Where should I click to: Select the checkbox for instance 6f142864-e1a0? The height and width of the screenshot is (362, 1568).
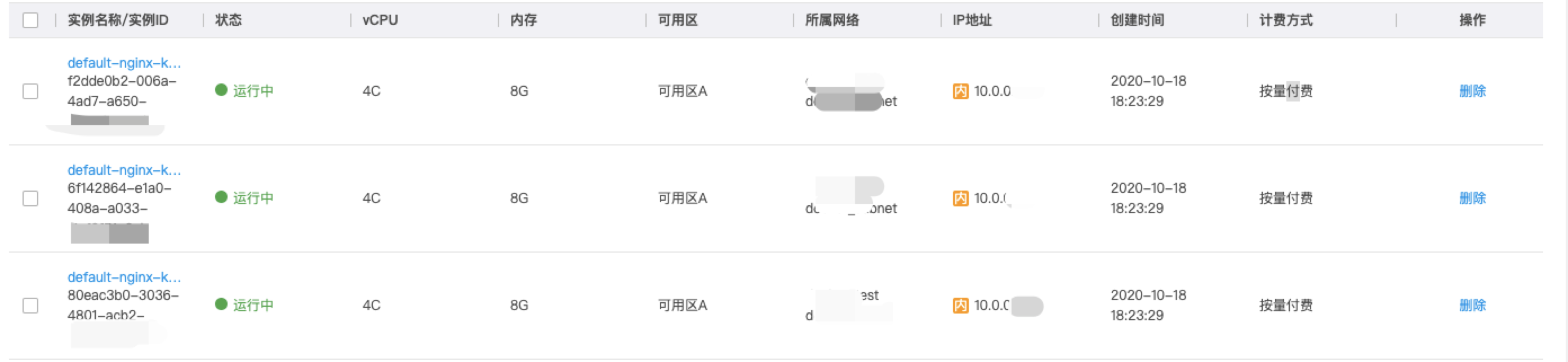pyautogui.click(x=30, y=198)
